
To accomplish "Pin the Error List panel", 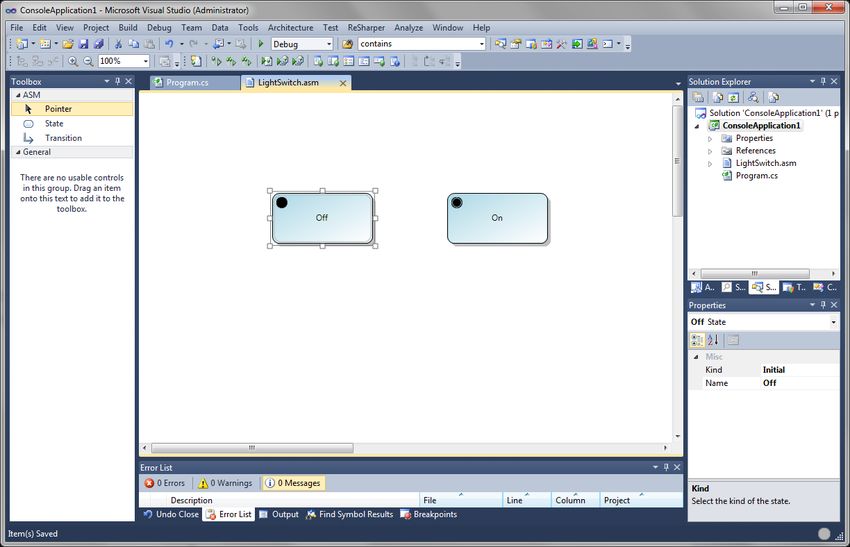I will (666, 467).
